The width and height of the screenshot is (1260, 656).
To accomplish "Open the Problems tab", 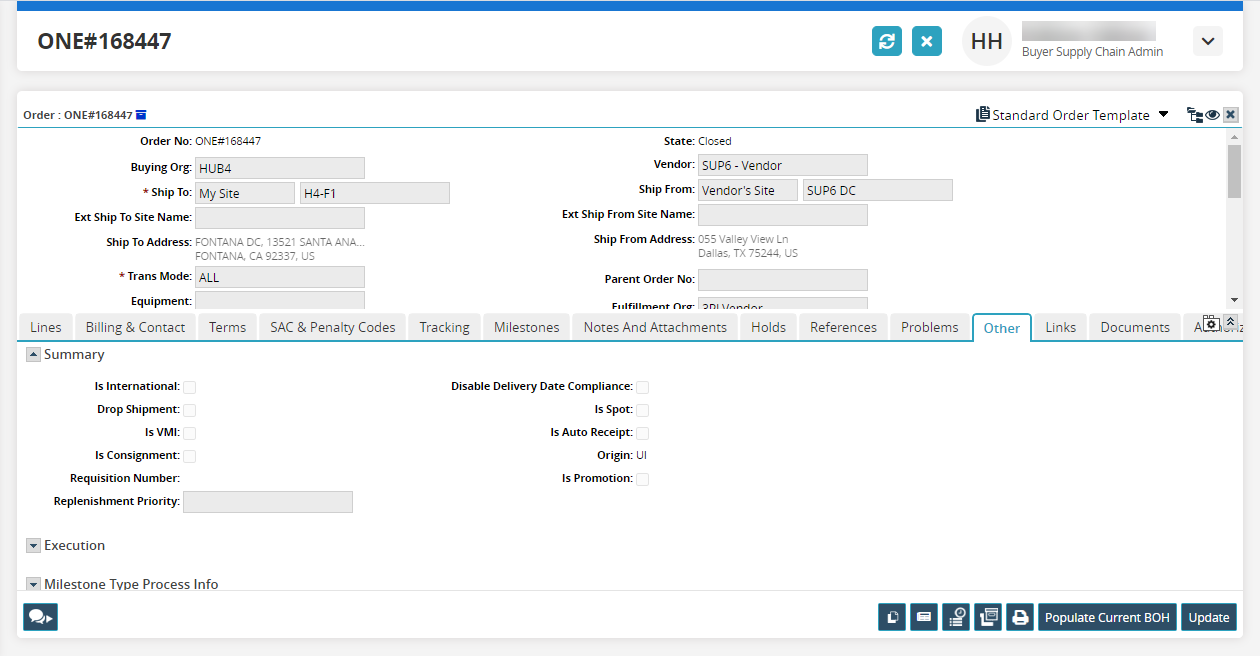I will (x=929, y=327).
